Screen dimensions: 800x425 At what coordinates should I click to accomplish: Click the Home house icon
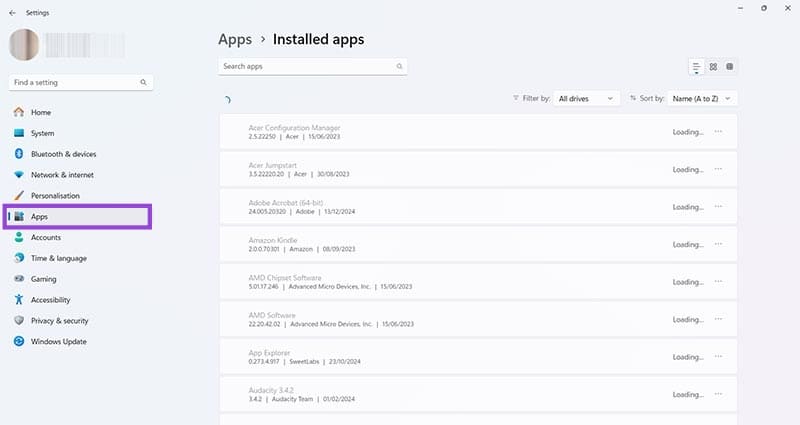19,112
